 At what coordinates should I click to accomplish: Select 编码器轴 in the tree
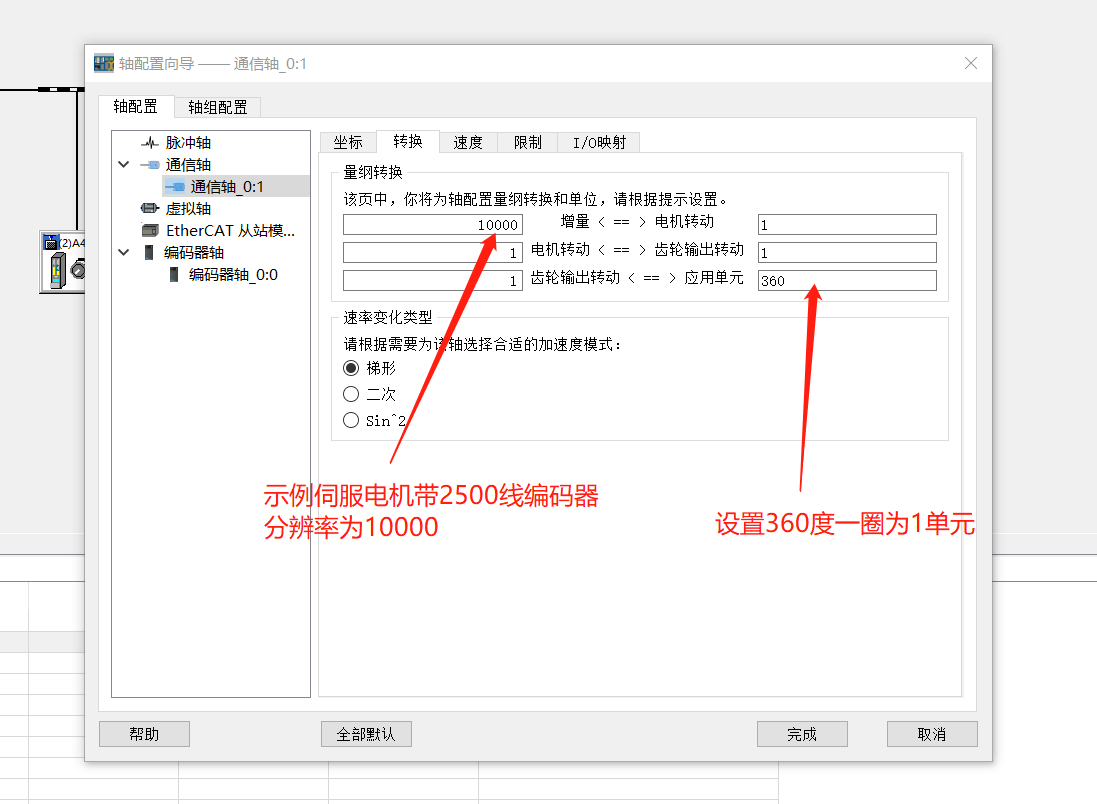194,253
